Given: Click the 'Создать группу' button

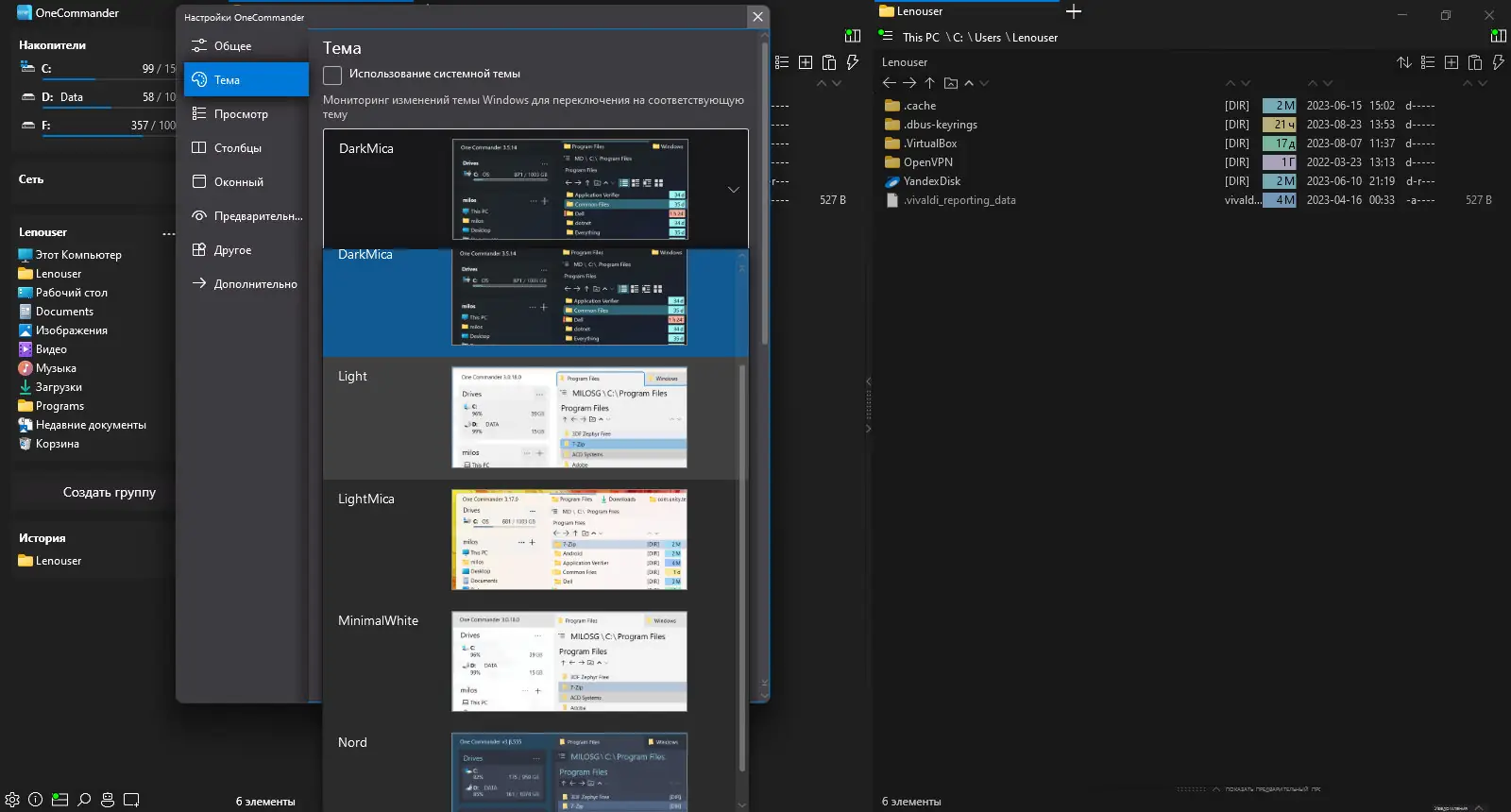Looking at the screenshot, I should click(x=110, y=492).
